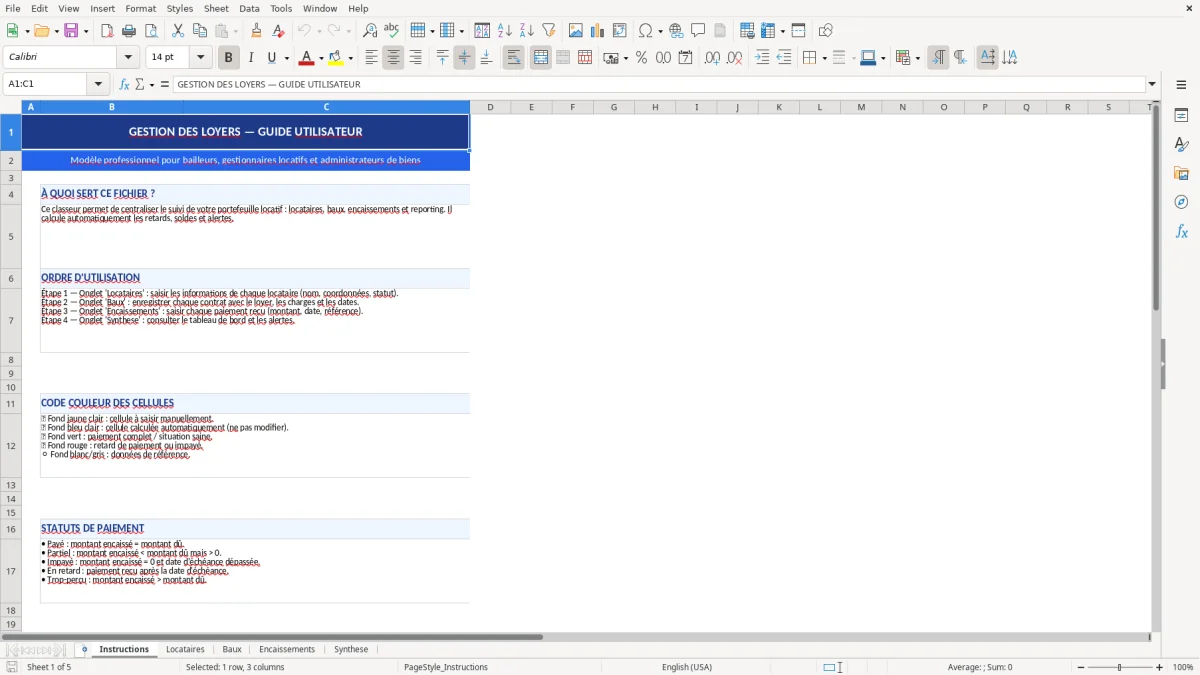Open Headers and Footers icon
The height and width of the screenshot is (675, 1200).
(x=720, y=31)
